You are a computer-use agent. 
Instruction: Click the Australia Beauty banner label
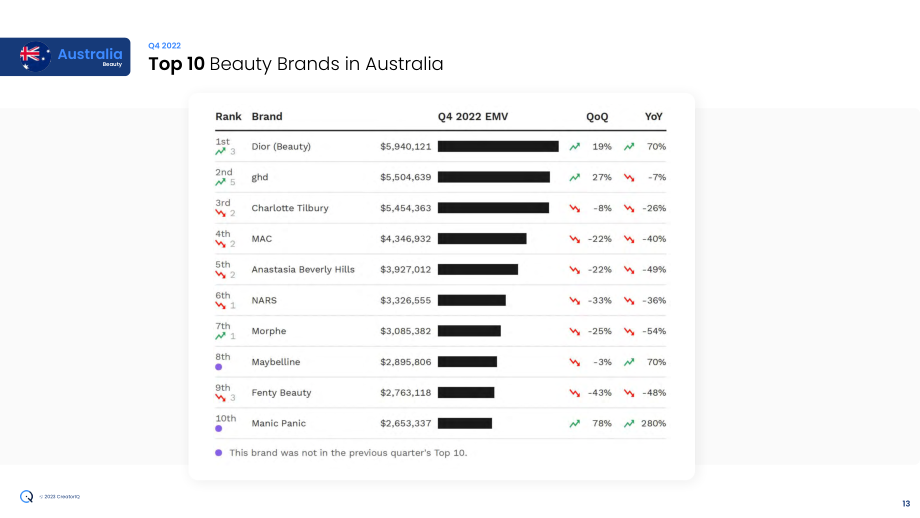(90, 56)
